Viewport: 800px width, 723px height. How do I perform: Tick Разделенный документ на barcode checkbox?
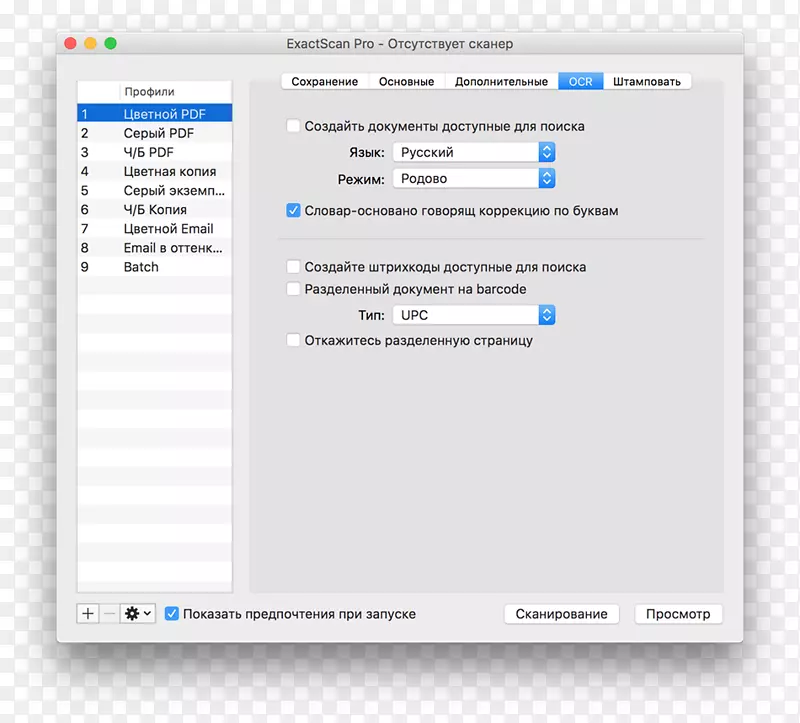pyautogui.click(x=293, y=289)
